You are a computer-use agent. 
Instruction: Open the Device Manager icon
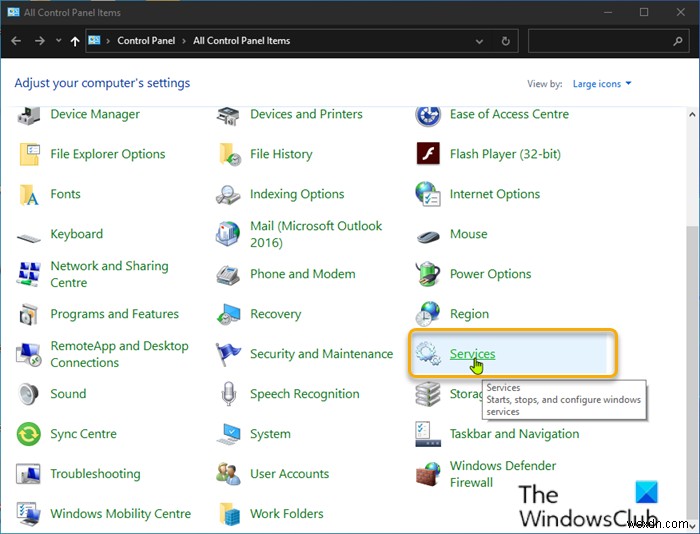(x=29, y=116)
